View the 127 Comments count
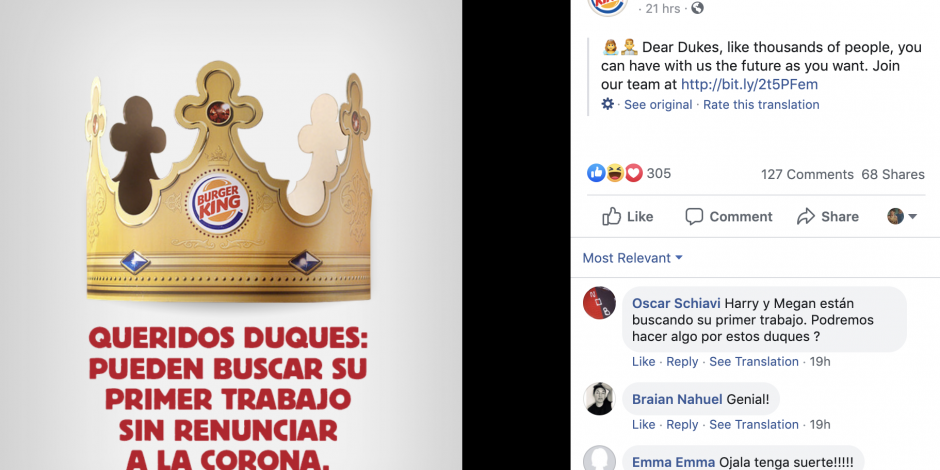Image resolution: width=940 pixels, height=470 pixels. (807, 174)
